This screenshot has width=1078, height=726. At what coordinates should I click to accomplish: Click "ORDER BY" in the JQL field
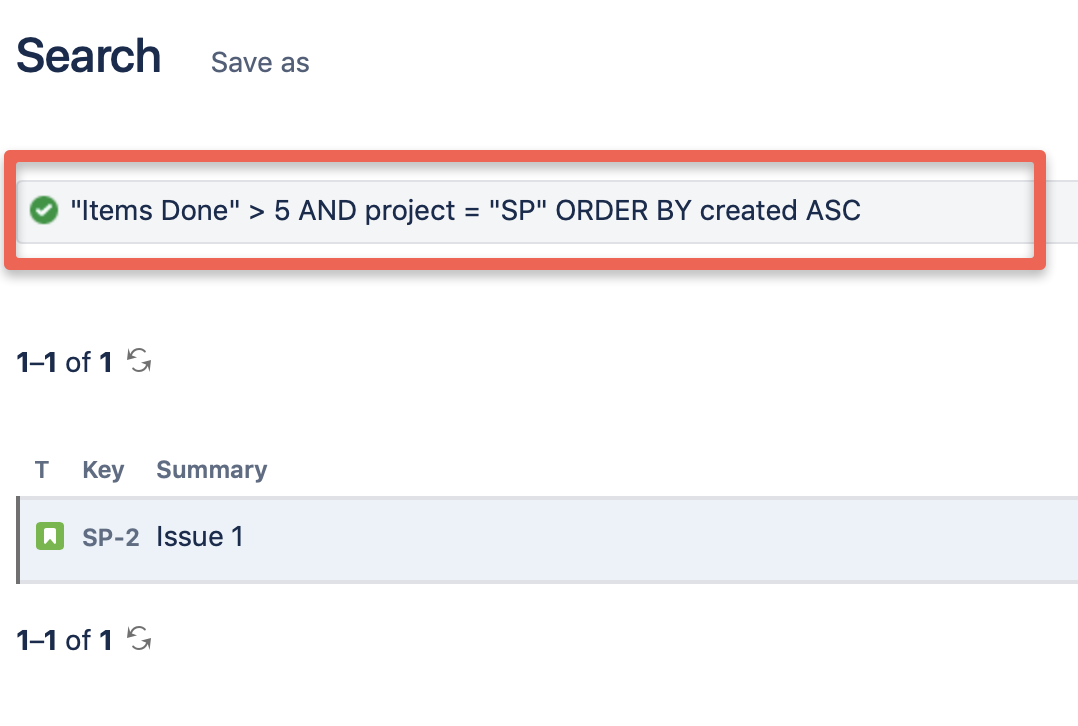624,211
